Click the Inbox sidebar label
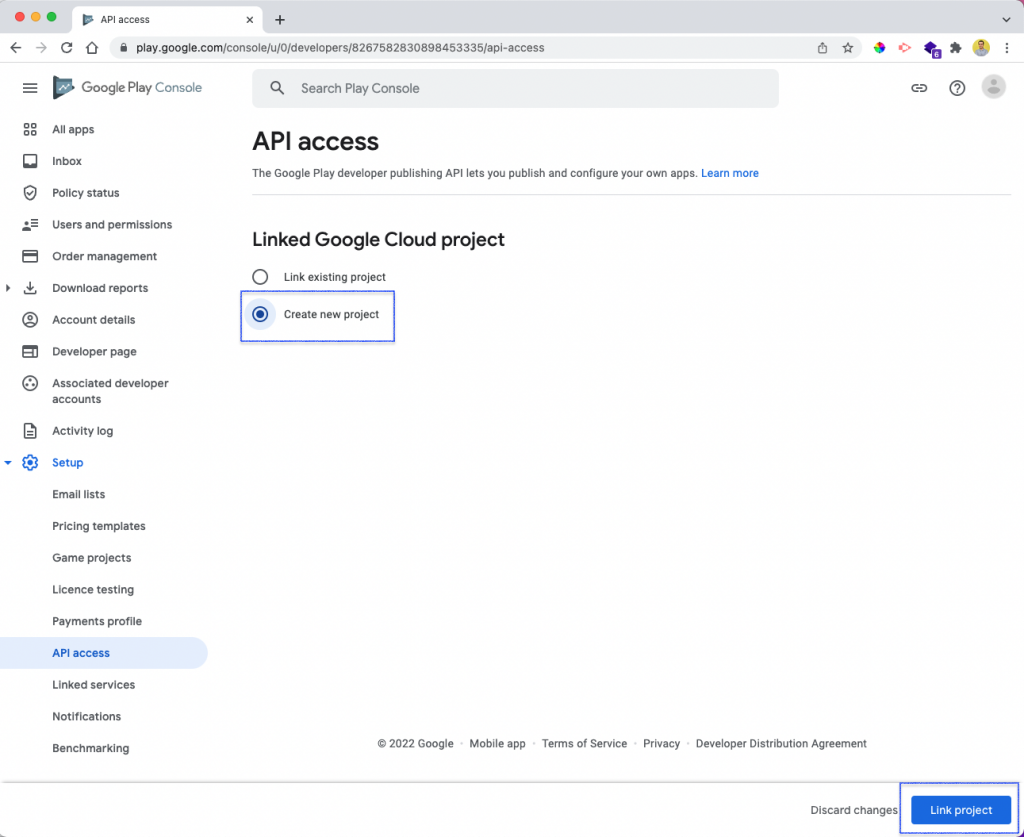Screen dimensions: 1024x837 pos(67,161)
